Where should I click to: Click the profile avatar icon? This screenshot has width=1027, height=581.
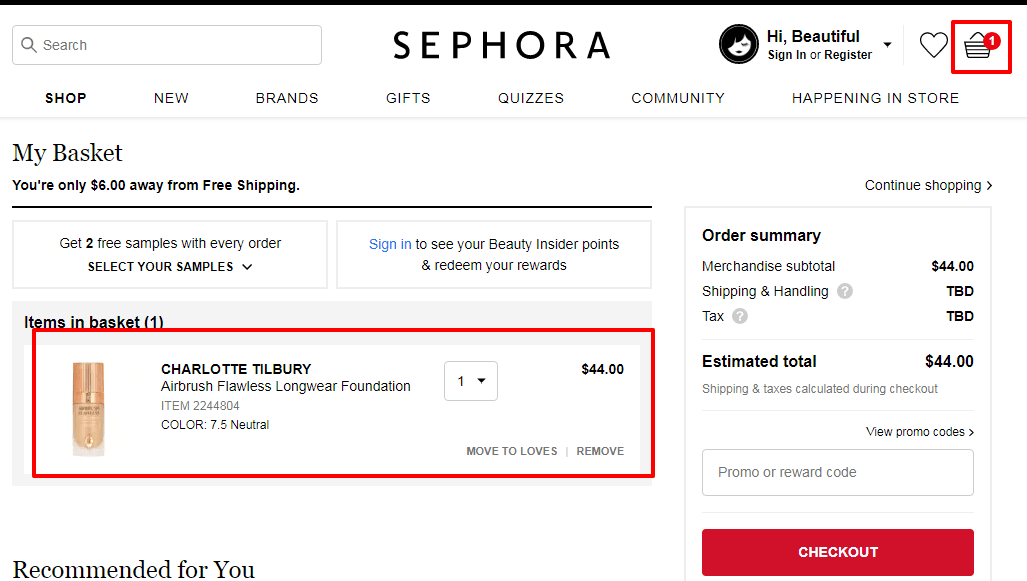[x=739, y=45]
